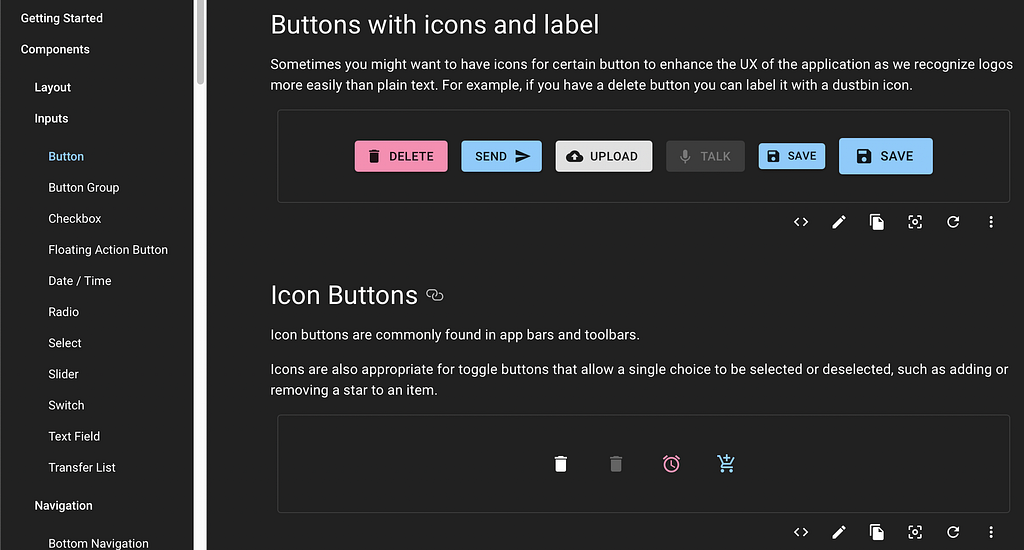Image resolution: width=1024 pixels, height=550 pixels.
Task: Open the three-dot menu under the Icon Buttons demo
Action: pos(991,532)
